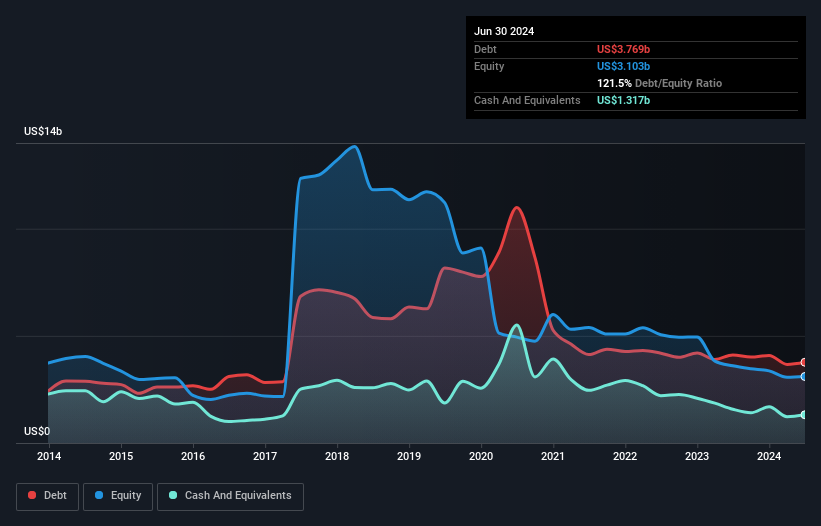Toggle the Debt series legend button
The height and width of the screenshot is (526, 821).
pyautogui.click(x=47, y=496)
